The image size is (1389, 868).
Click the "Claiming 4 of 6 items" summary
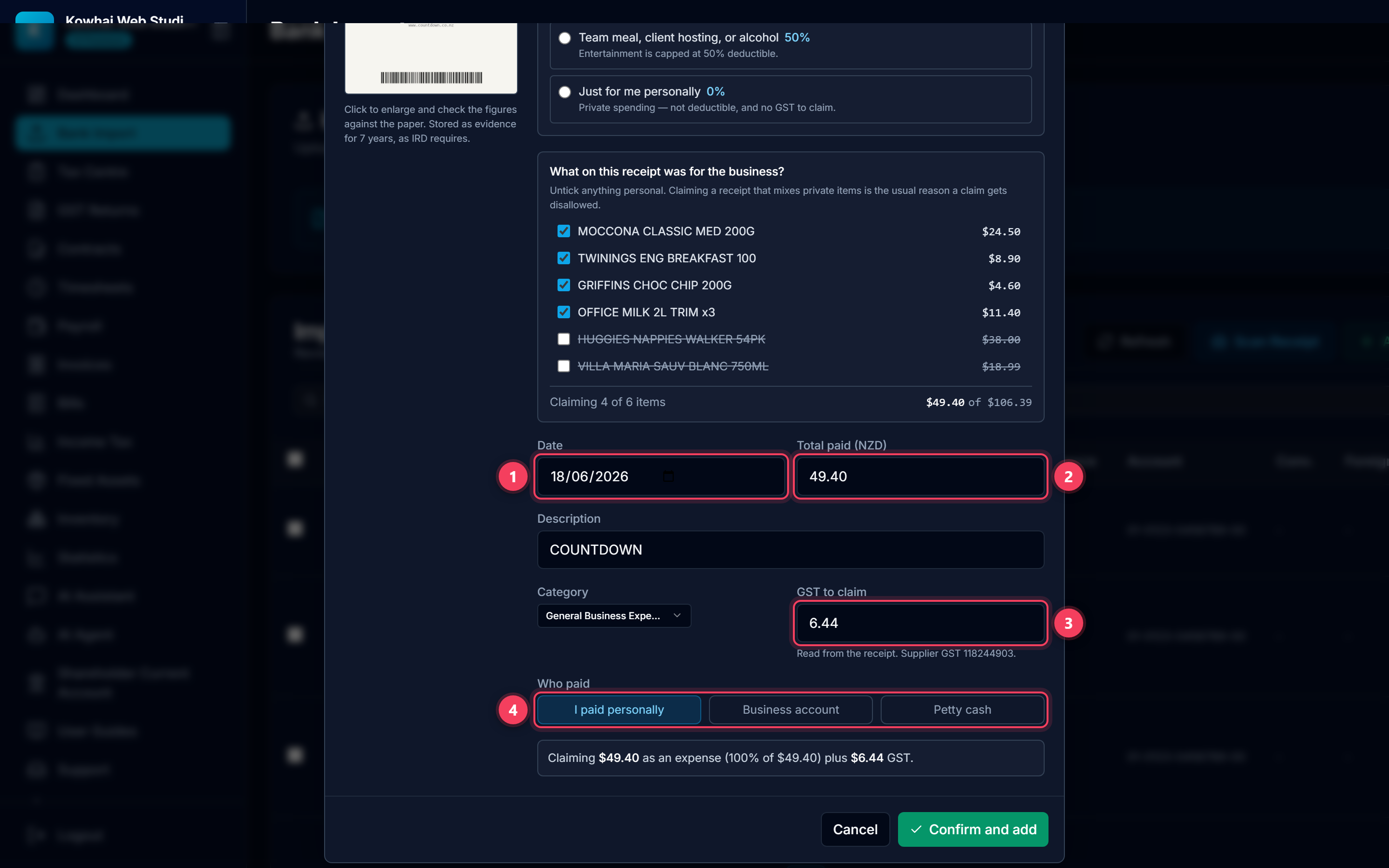(x=607, y=402)
